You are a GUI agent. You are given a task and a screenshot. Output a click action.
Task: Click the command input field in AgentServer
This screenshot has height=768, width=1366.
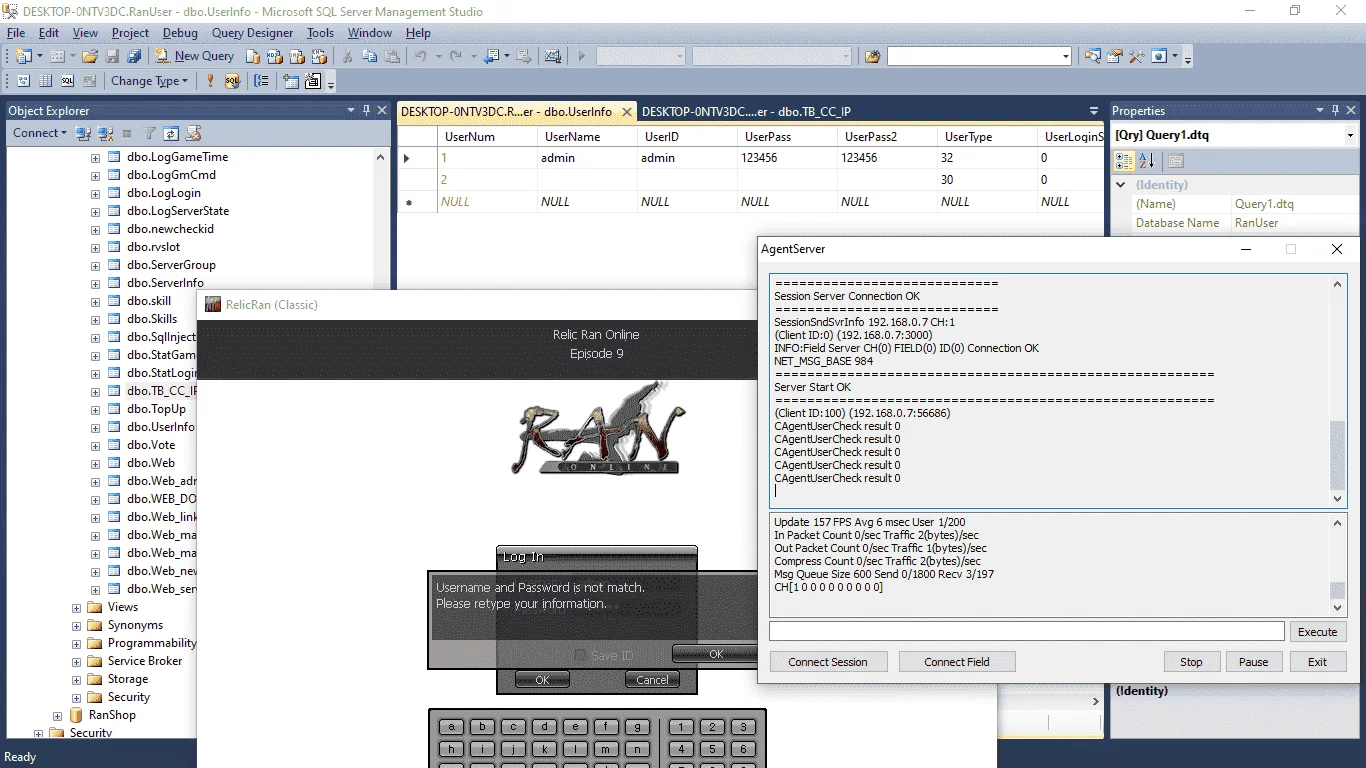pos(1027,632)
